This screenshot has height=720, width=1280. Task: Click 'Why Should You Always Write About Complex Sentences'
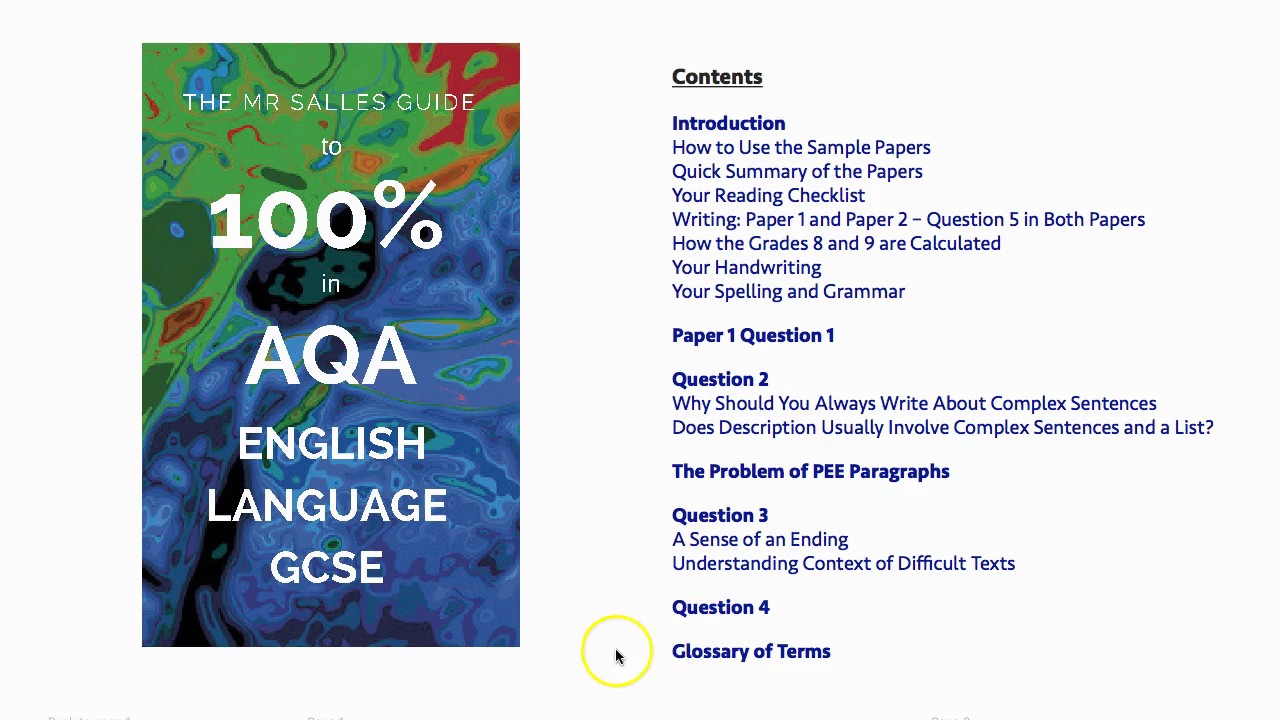pos(914,403)
